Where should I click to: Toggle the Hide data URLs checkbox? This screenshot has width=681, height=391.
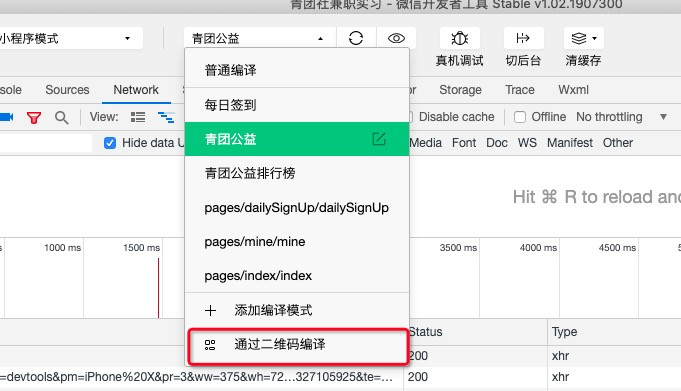110,143
